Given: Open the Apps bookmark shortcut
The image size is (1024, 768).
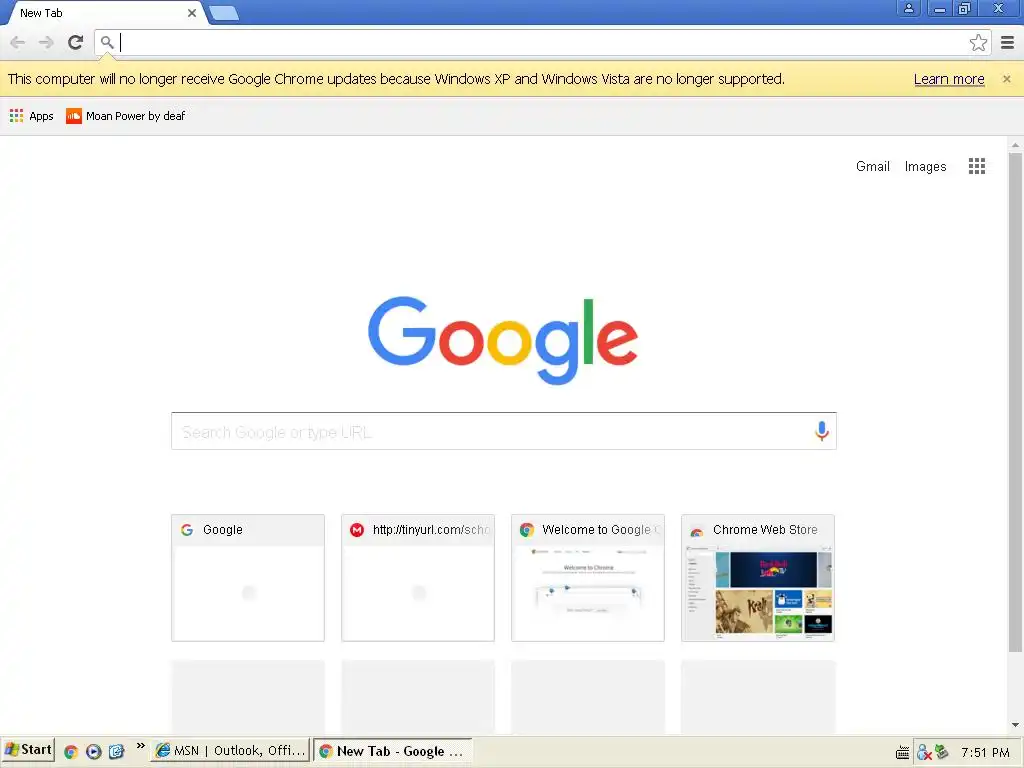Looking at the screenshot, I should (31, 116).
